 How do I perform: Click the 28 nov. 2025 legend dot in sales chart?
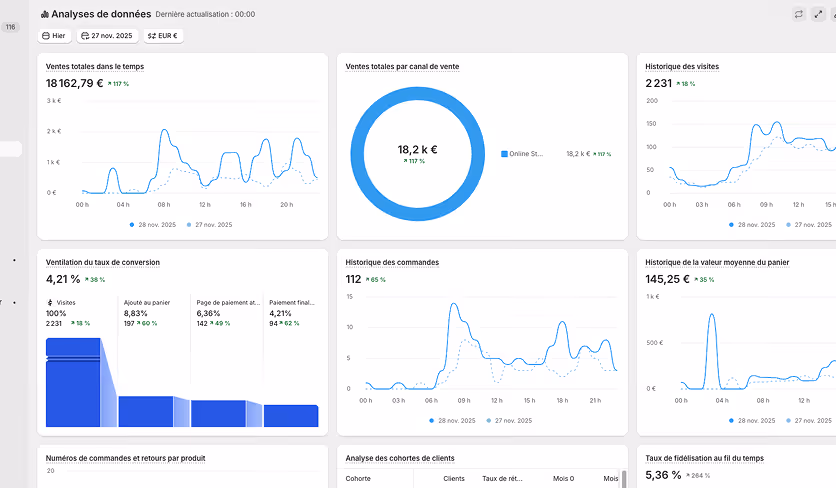pos(132,225)
